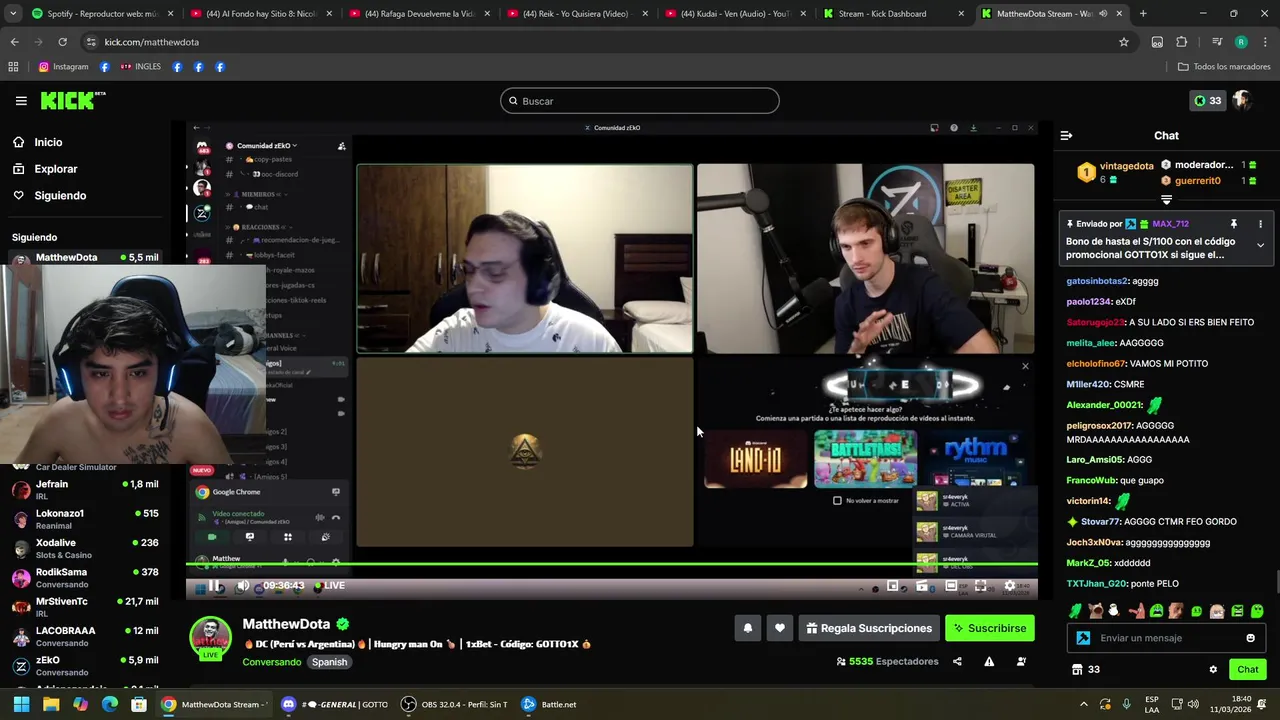Open Xodalive channel in sidebar
1280x720 pixels.
(x=86, y=549)
